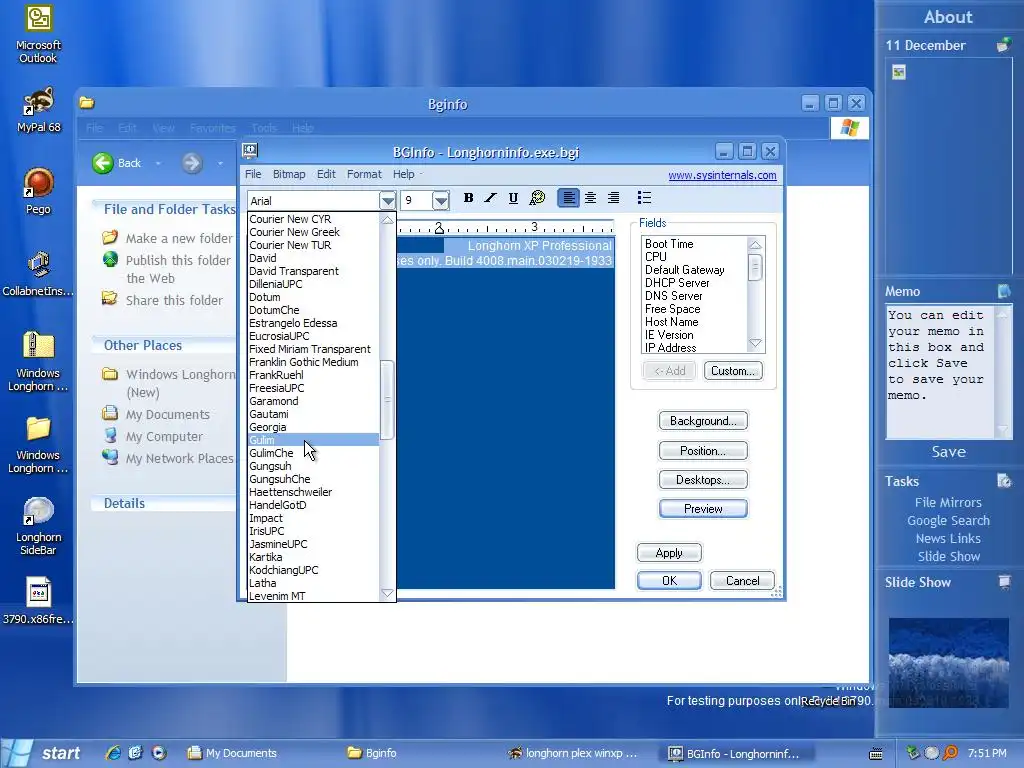Launch Internet Explorer from quick launch
Screen dimensions: 1024x768
tap(113, 753)
